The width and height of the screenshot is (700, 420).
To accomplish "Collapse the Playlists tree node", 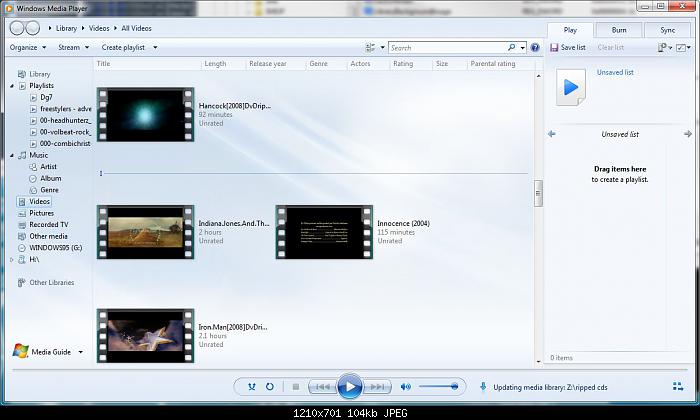I will coord(12,86).
